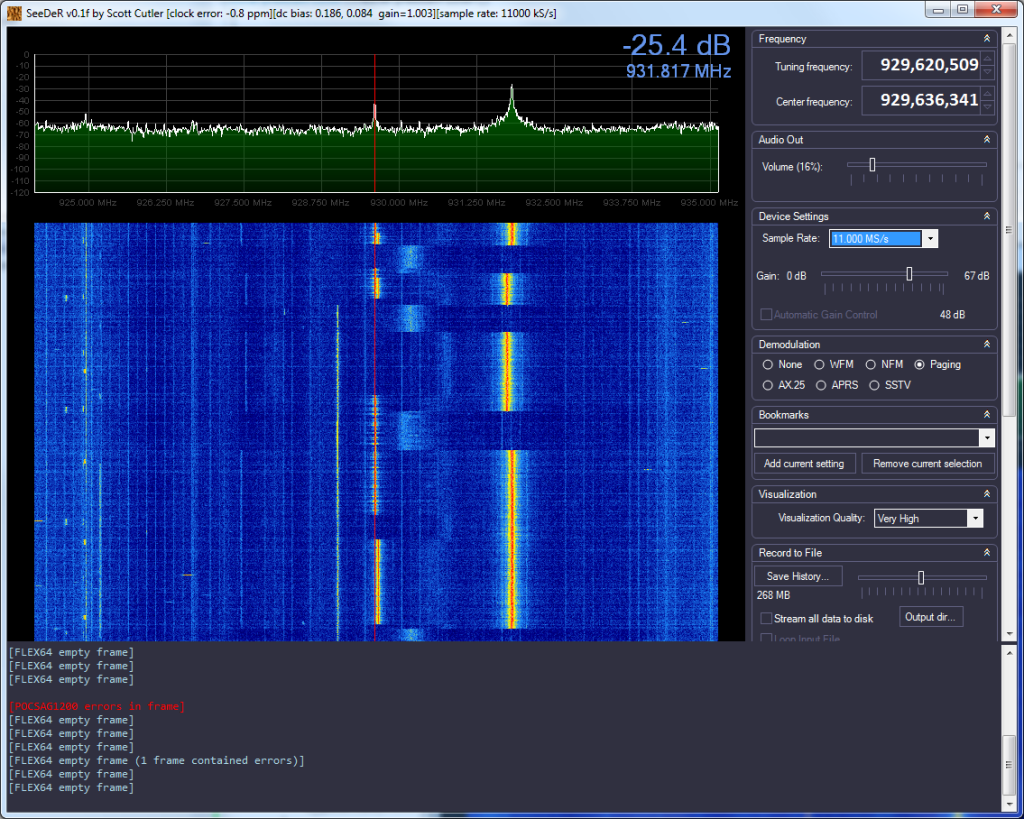
Task: Select None demodulation
Action: pos(768,364)
